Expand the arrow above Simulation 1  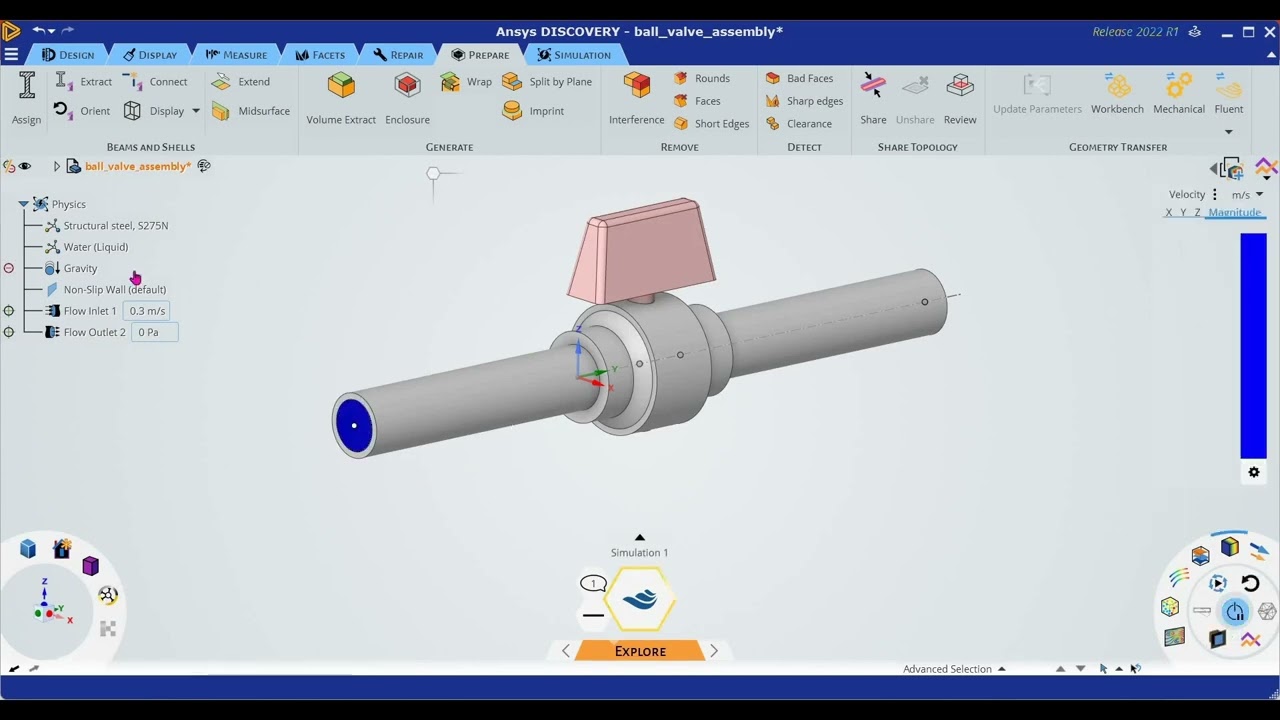tap(640, 538)
